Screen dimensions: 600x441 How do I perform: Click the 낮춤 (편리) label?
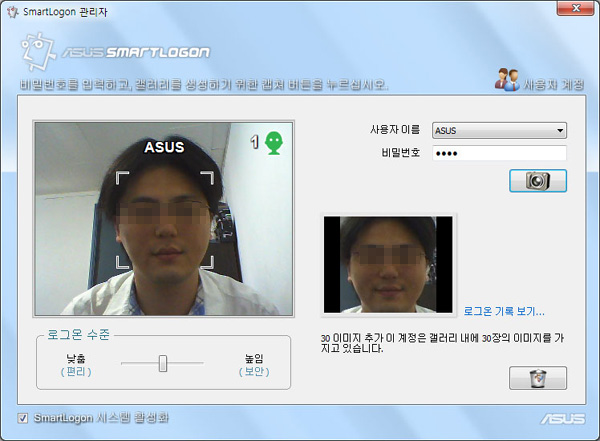[x=76, y=365]
